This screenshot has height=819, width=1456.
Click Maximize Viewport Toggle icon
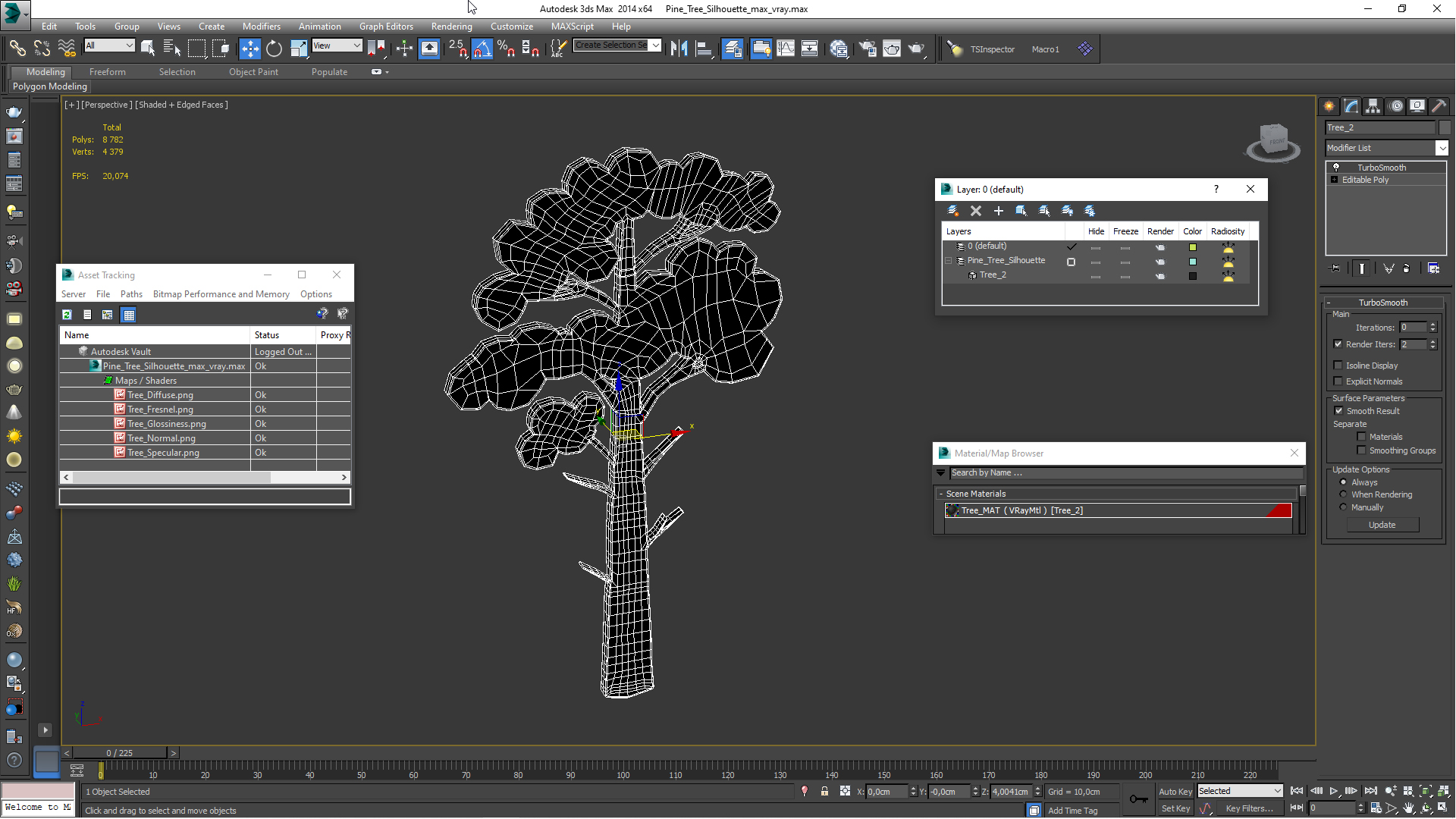[1444, 809]
